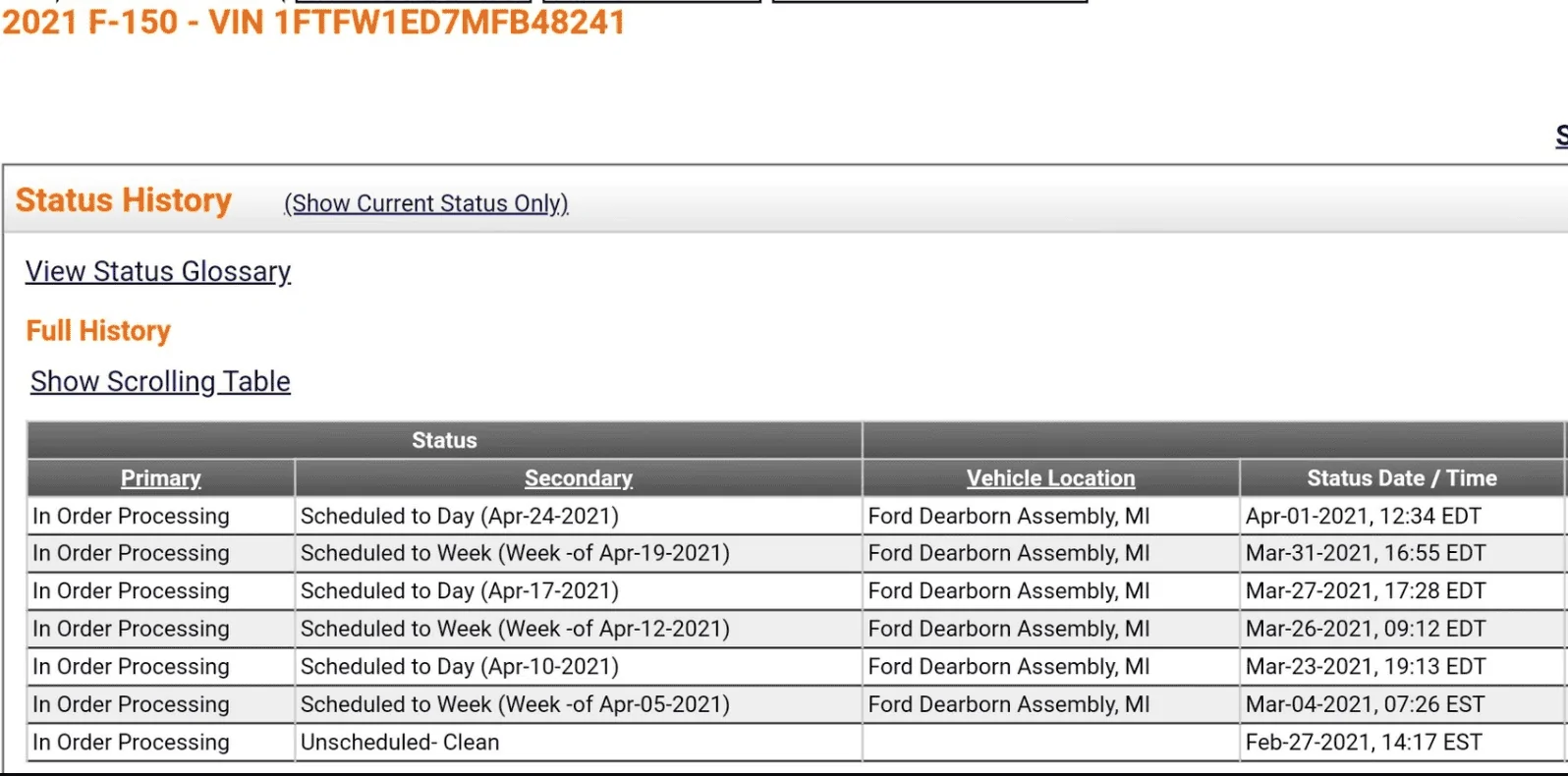Open the Show Current Status Only link

point(425,203)
